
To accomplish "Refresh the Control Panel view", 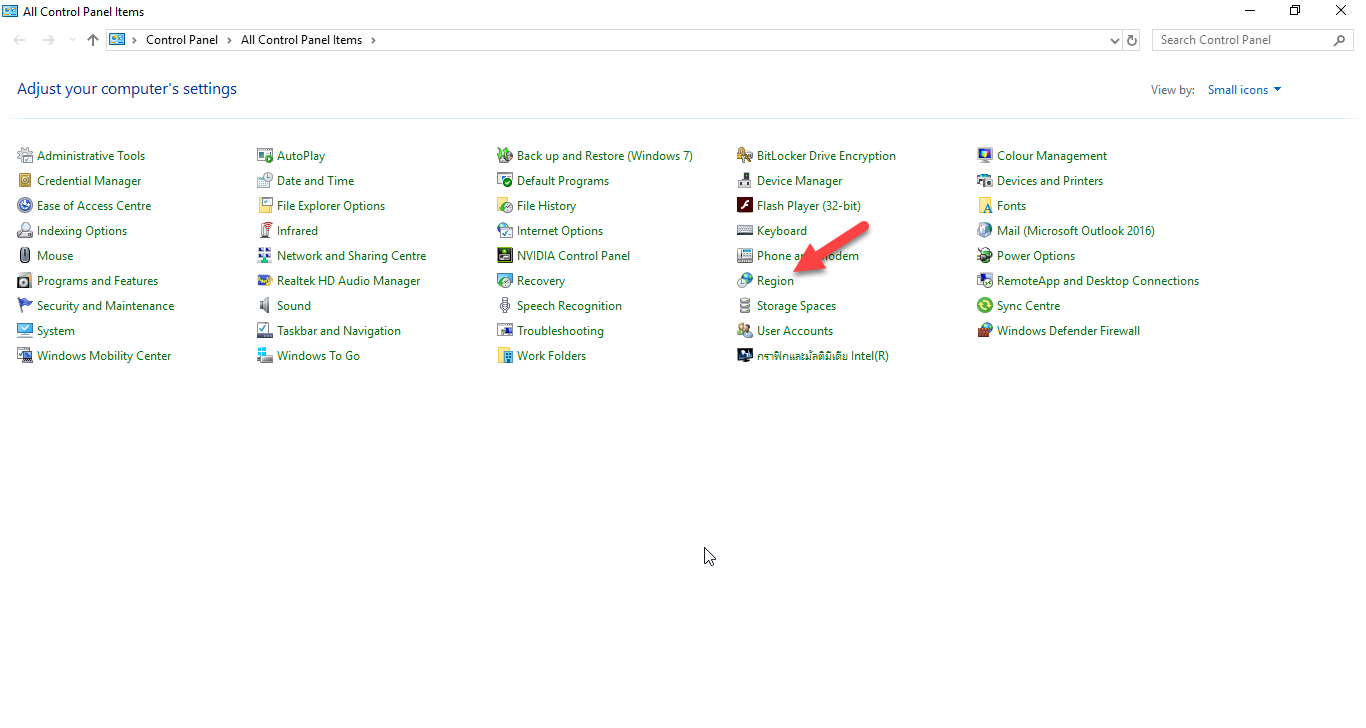I will pyautogui.click(x=1132, y=40).
